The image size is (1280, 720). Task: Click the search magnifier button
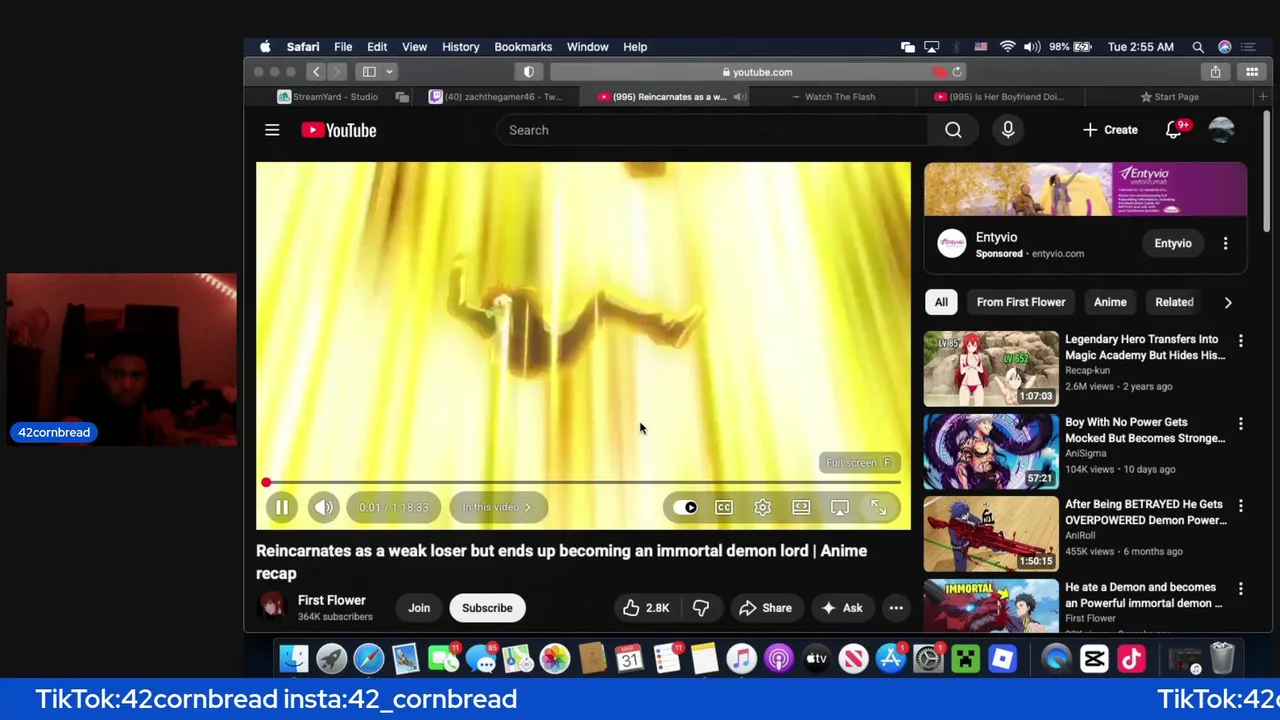click(953, 130)
